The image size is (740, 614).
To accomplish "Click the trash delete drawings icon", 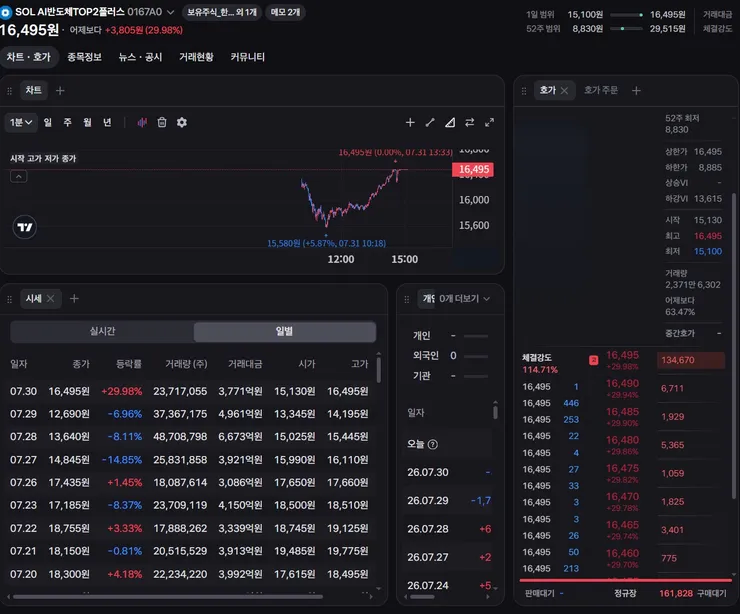I will point(162,123).
